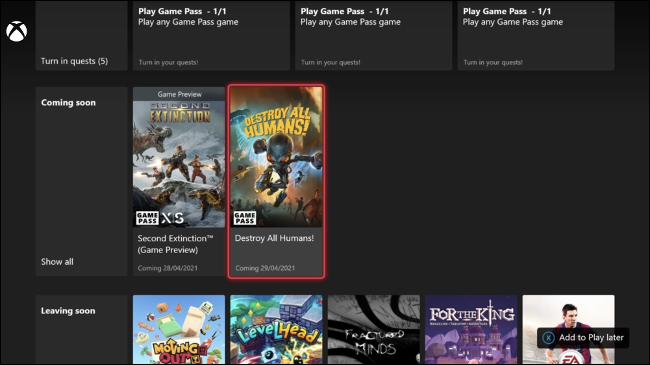
Task: Select the rightmost Play Game Pass quest card
Action: click(x=536, y=36)
